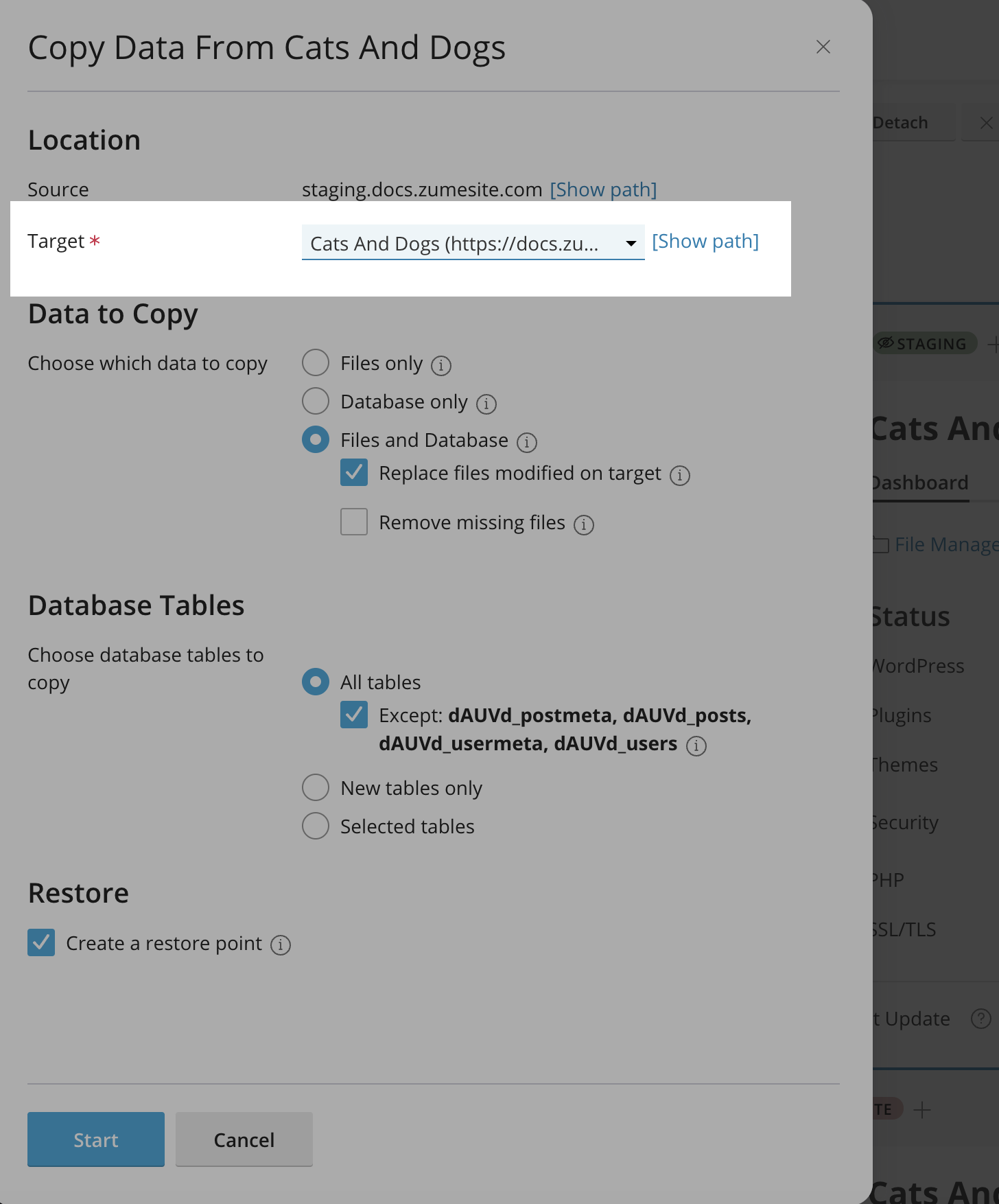Click info icon beside Database only
Screen dimensions: 999x1204
[486, 404]
